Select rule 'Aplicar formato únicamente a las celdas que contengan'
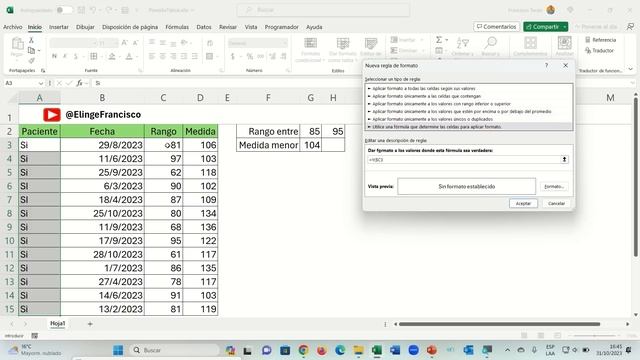640x360 pixels. pos(426,96)
